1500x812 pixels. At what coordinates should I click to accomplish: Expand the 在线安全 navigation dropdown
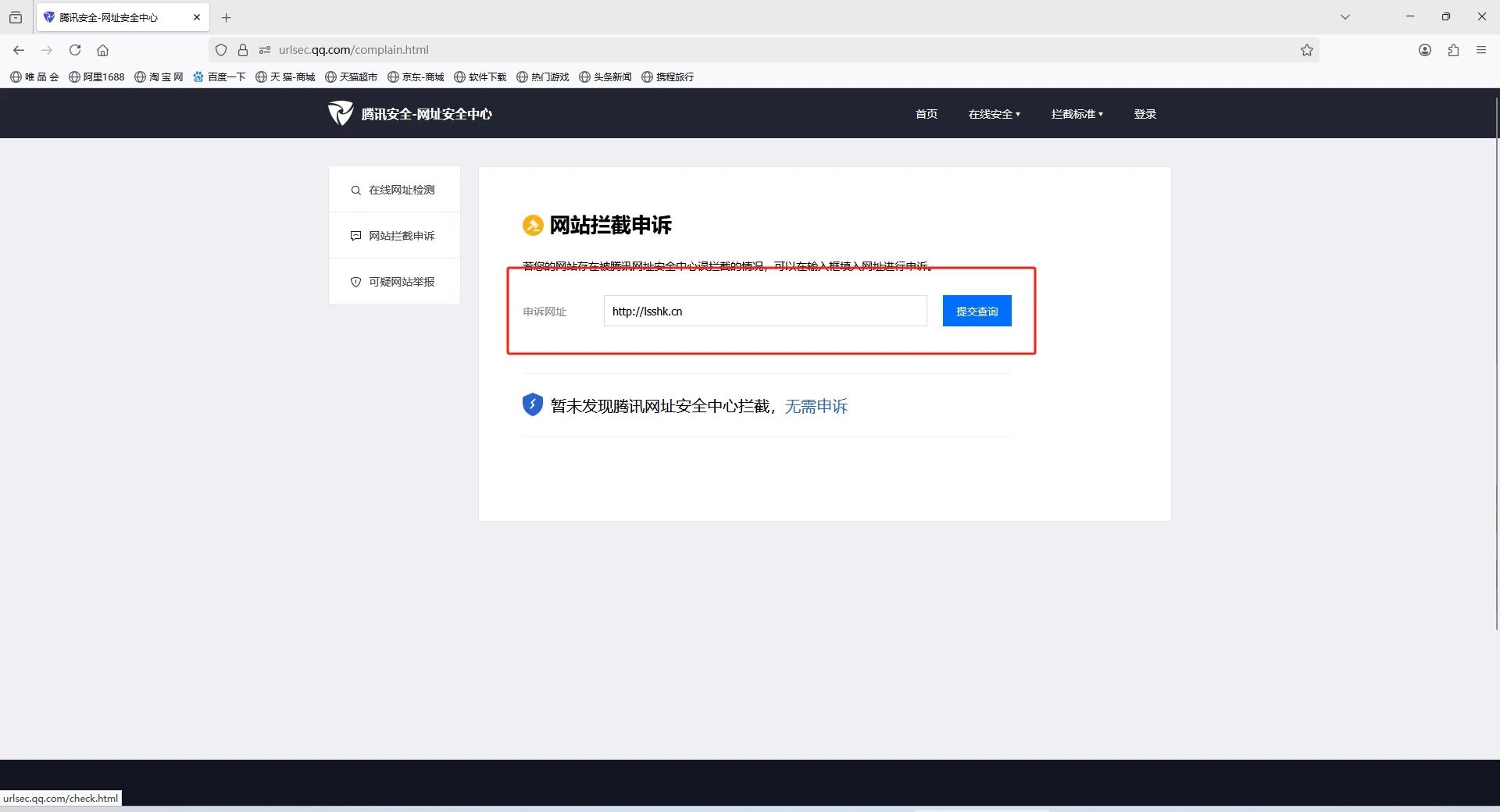995,114
